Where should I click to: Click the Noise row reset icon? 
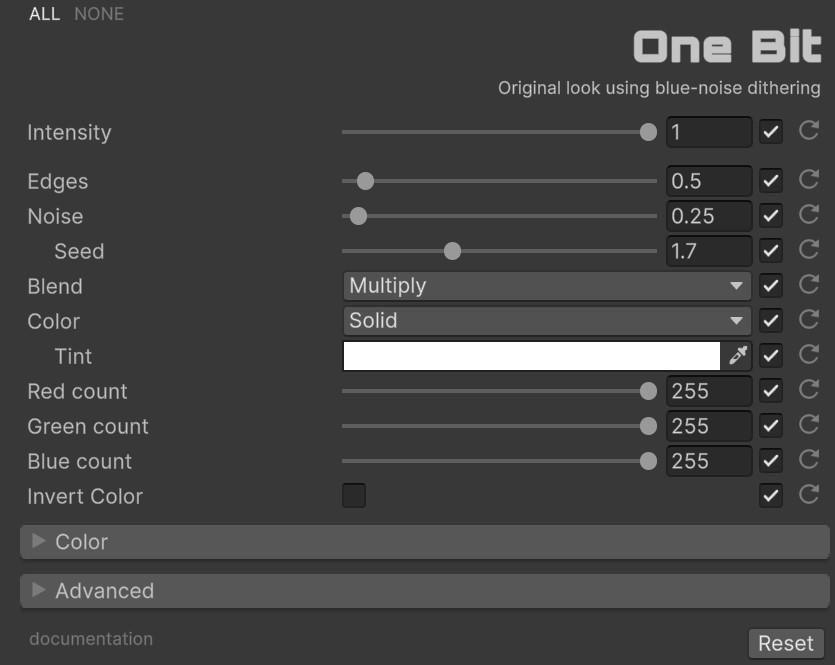click(809, 215)
